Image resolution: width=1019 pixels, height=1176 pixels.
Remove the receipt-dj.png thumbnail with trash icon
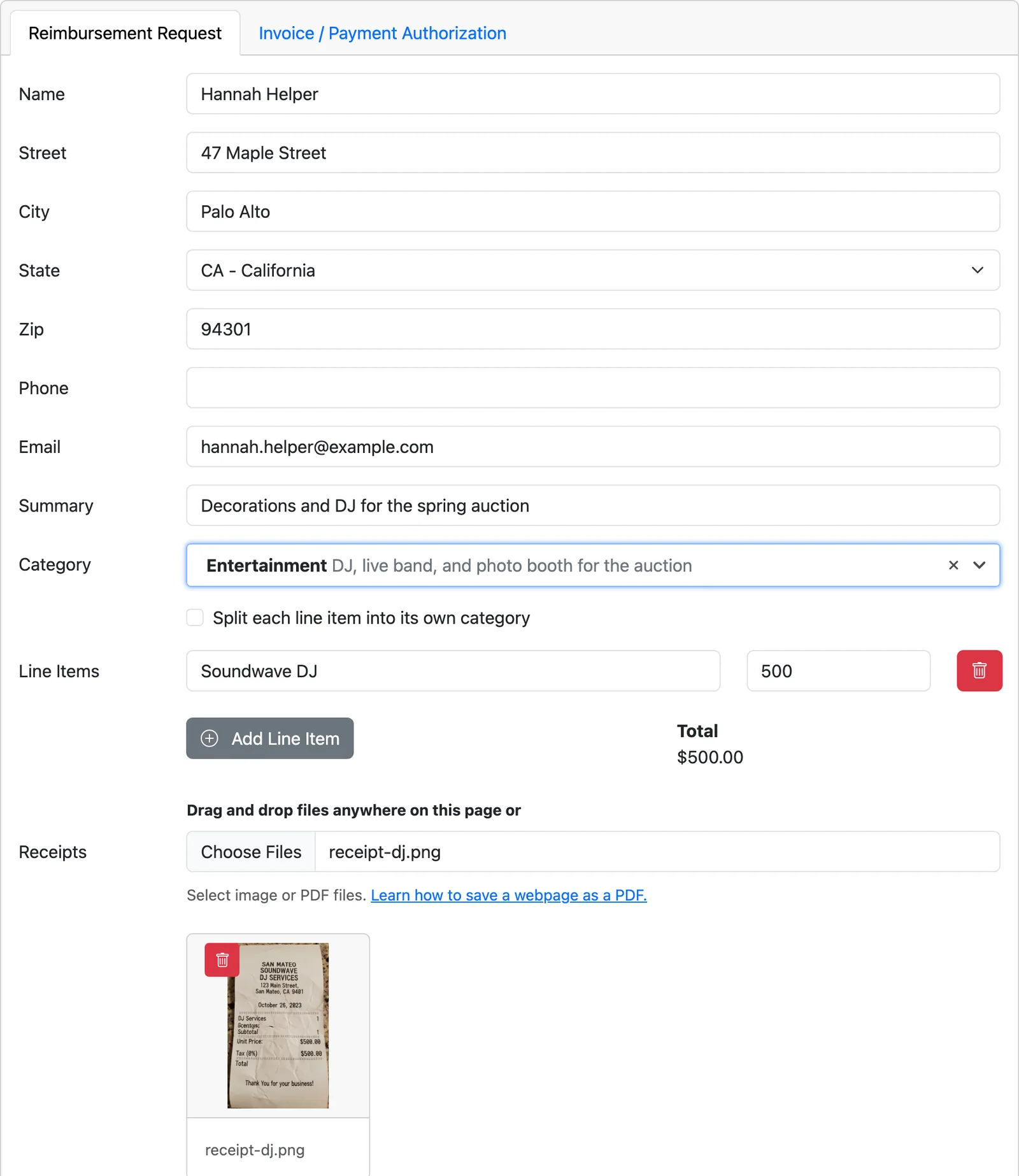pos(222,959)
